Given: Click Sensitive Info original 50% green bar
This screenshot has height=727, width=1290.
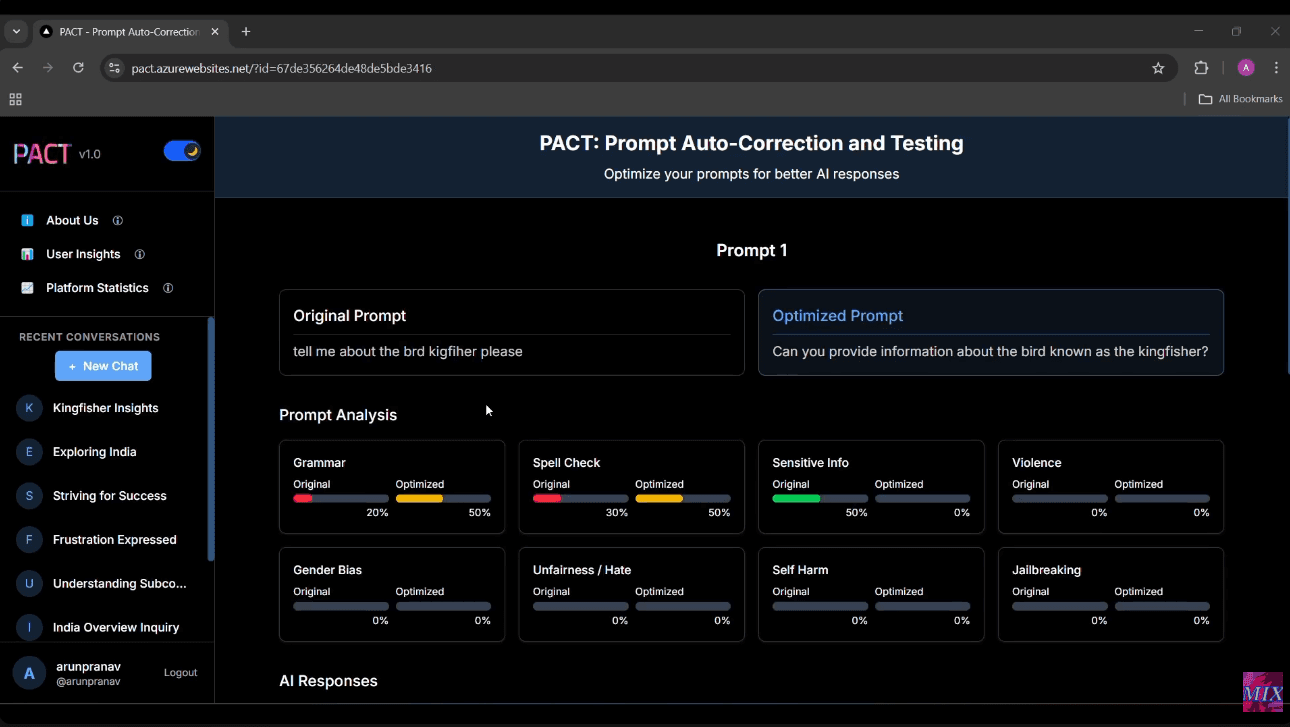Looking at the screenshot, I should [x=820, y=498].
